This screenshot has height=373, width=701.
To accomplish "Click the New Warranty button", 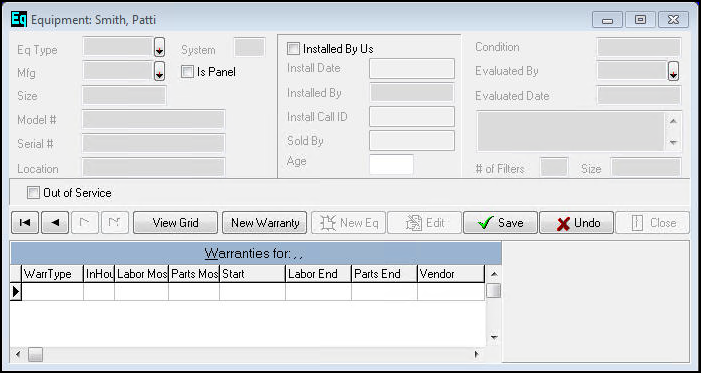I will [265, 223].
